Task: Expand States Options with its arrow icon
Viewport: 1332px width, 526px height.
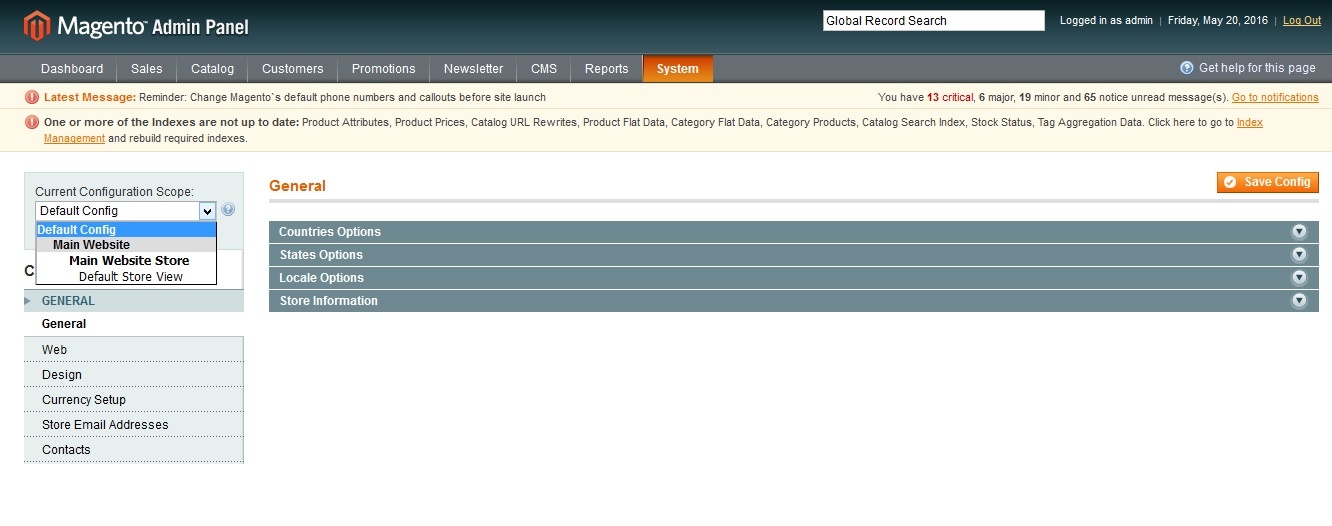Action: pos(1299,254)
